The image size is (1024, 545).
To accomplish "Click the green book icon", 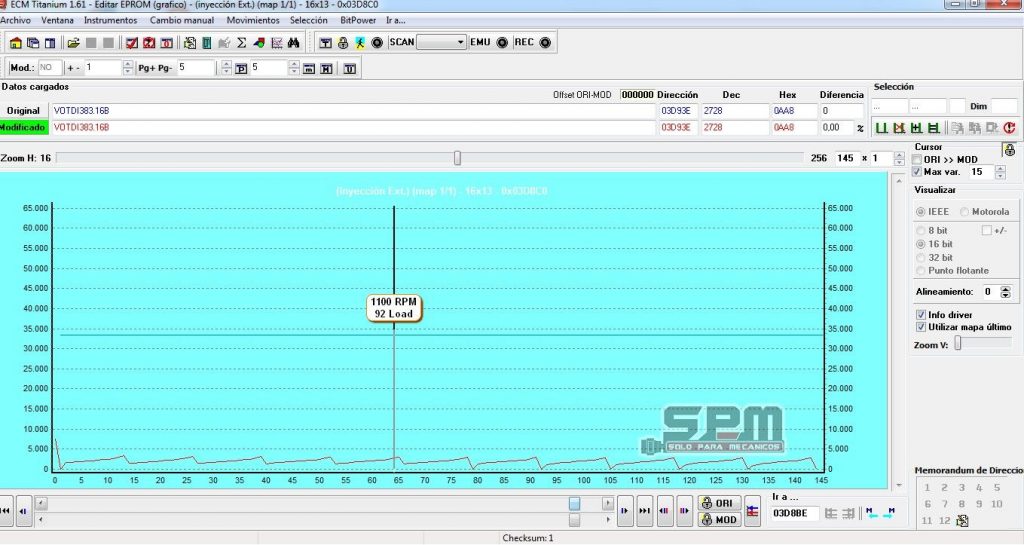I will tap(206, 42).
